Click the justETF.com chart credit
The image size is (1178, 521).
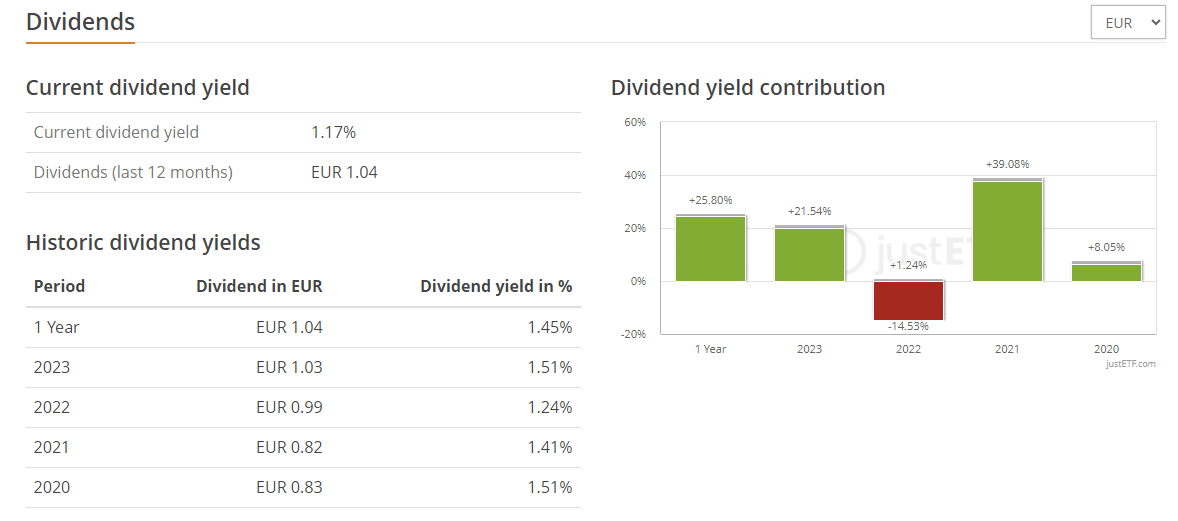[1131, 364]
